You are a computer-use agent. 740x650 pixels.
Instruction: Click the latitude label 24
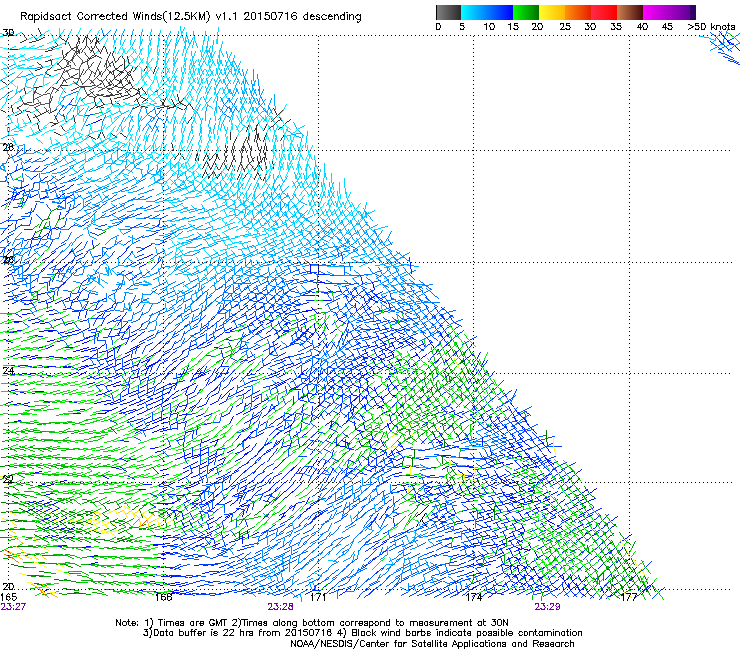pyautogui.click(x=8, y=371)
